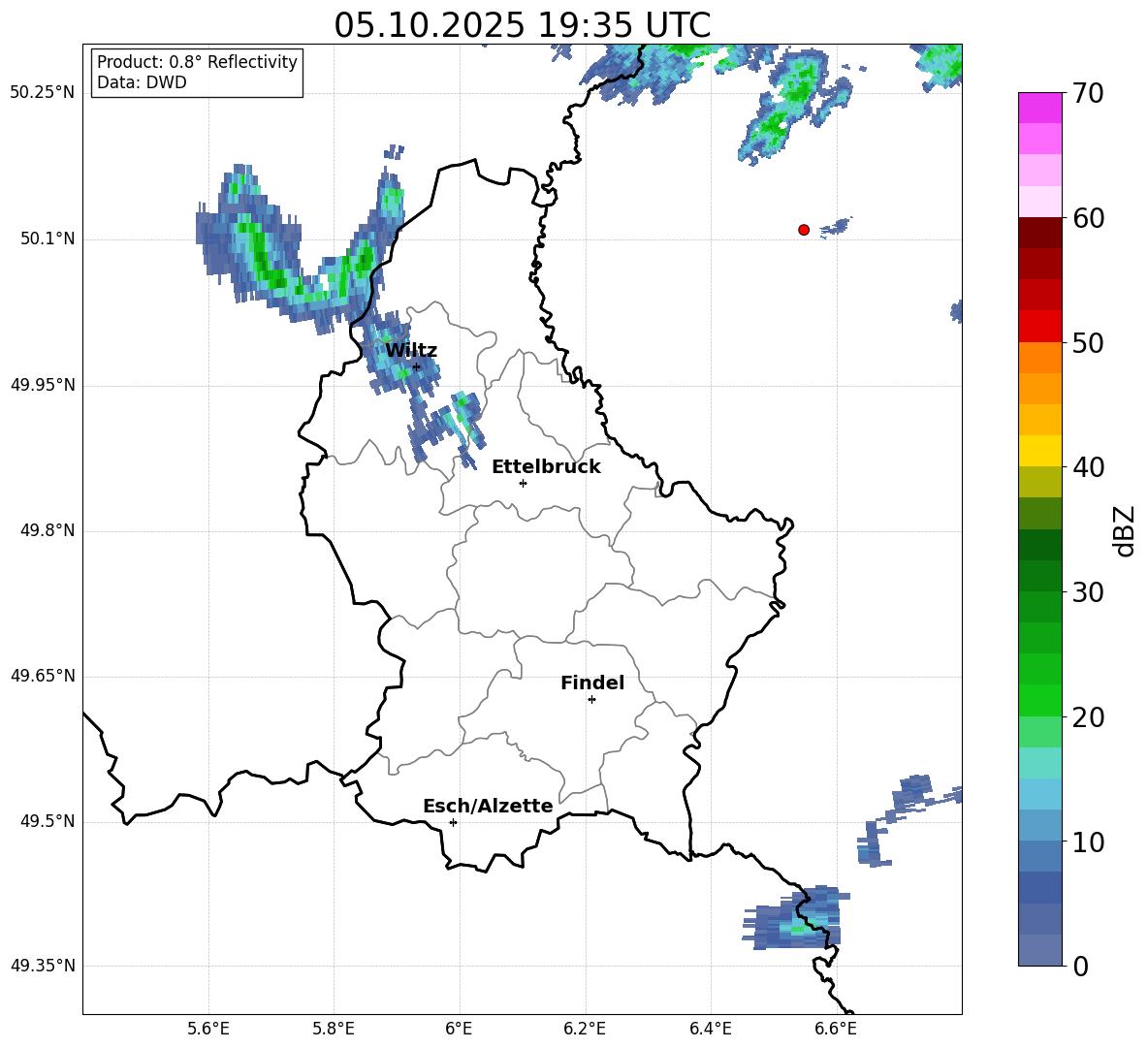Viewport: 1148px width, 1048px height.
Task: Click the 6.4°E longitude label
Action: (710, 1029)
